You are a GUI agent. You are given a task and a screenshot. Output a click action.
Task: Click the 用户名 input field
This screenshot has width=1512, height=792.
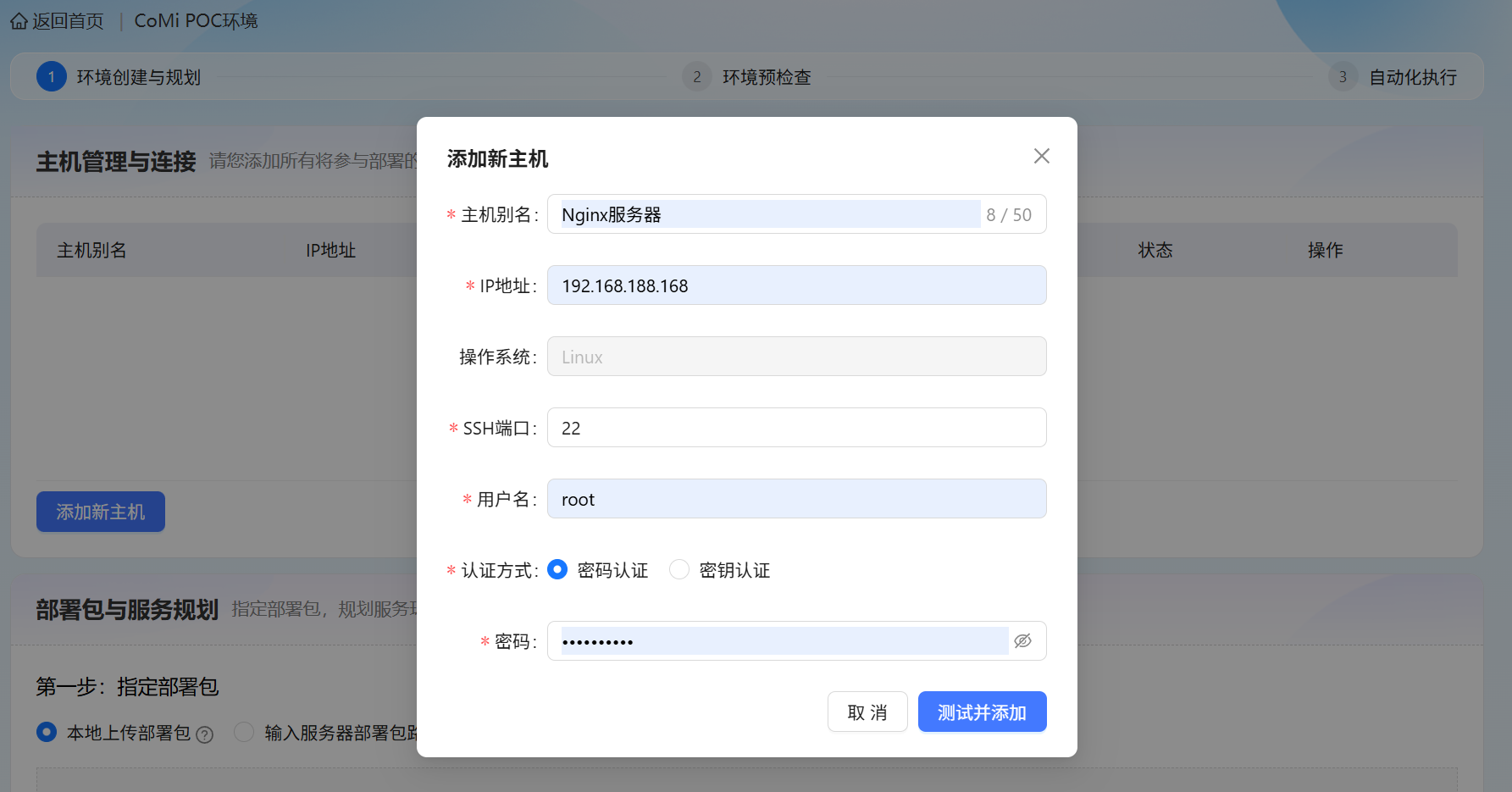[796, 499]
